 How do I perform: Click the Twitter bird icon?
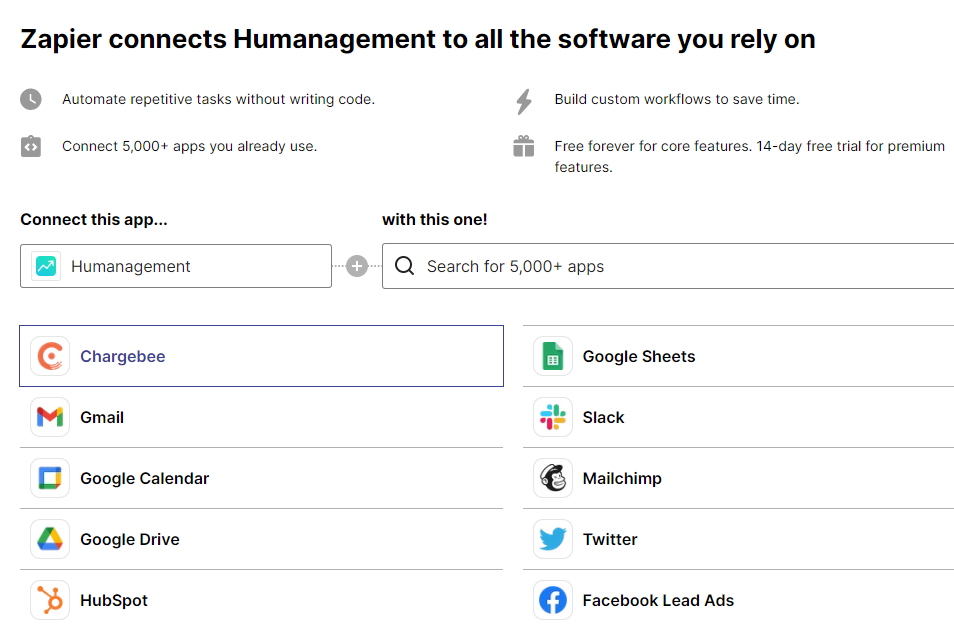point(553,539)
